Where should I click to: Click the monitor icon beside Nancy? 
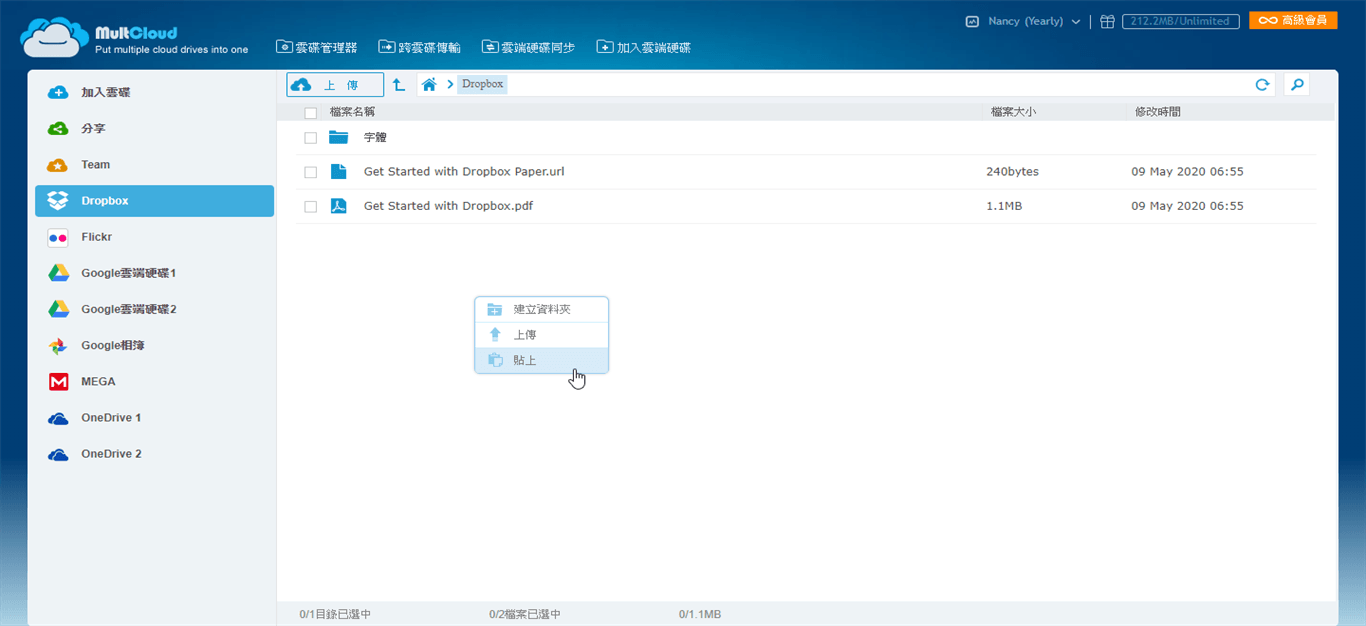972,21
